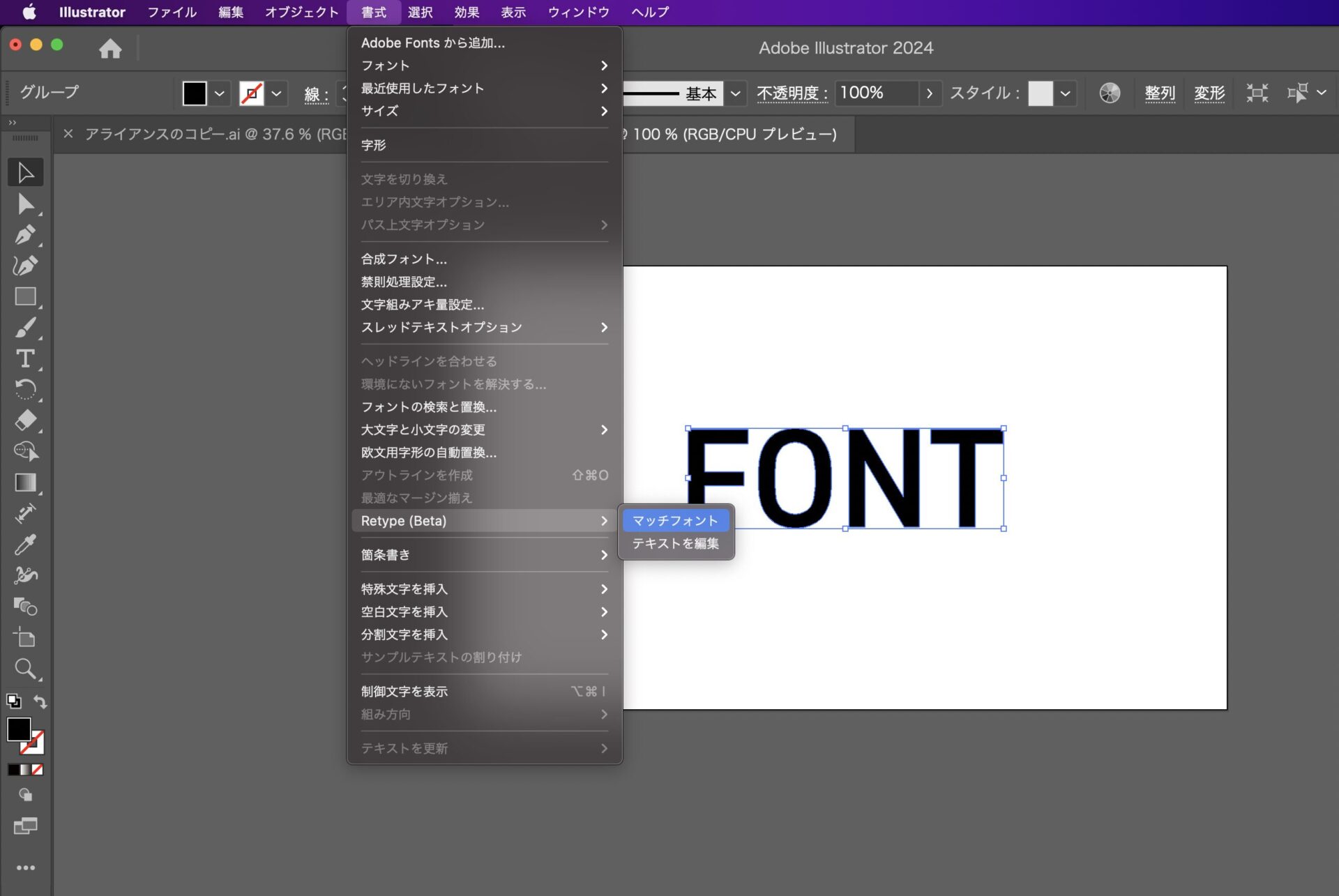The width and height of the screenshot is (1339, 896).
Task: Expand the opacity 100% arrow
Action: [x=929, y=93]
